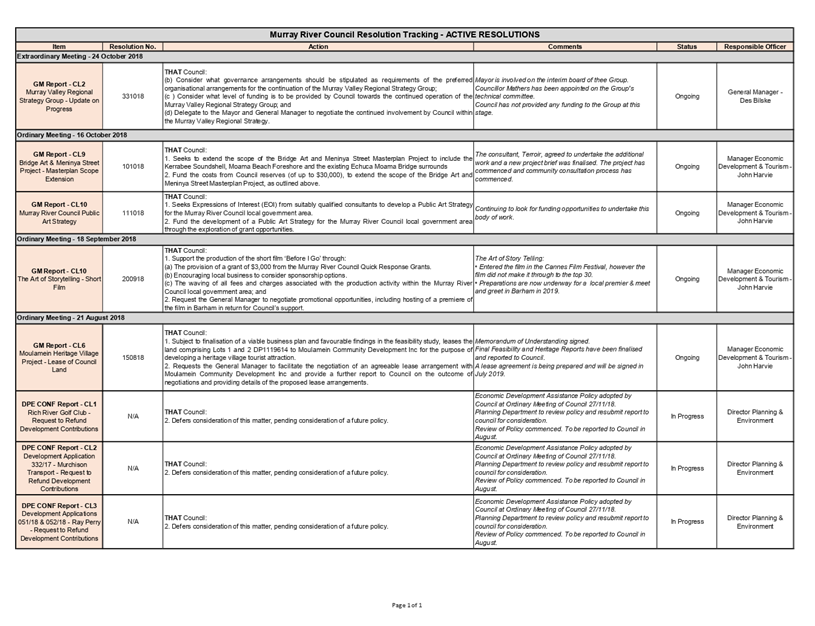Click Ongoing status in Murray Valley Regional Strategy row
815x626 pixels.
(687, 96)
